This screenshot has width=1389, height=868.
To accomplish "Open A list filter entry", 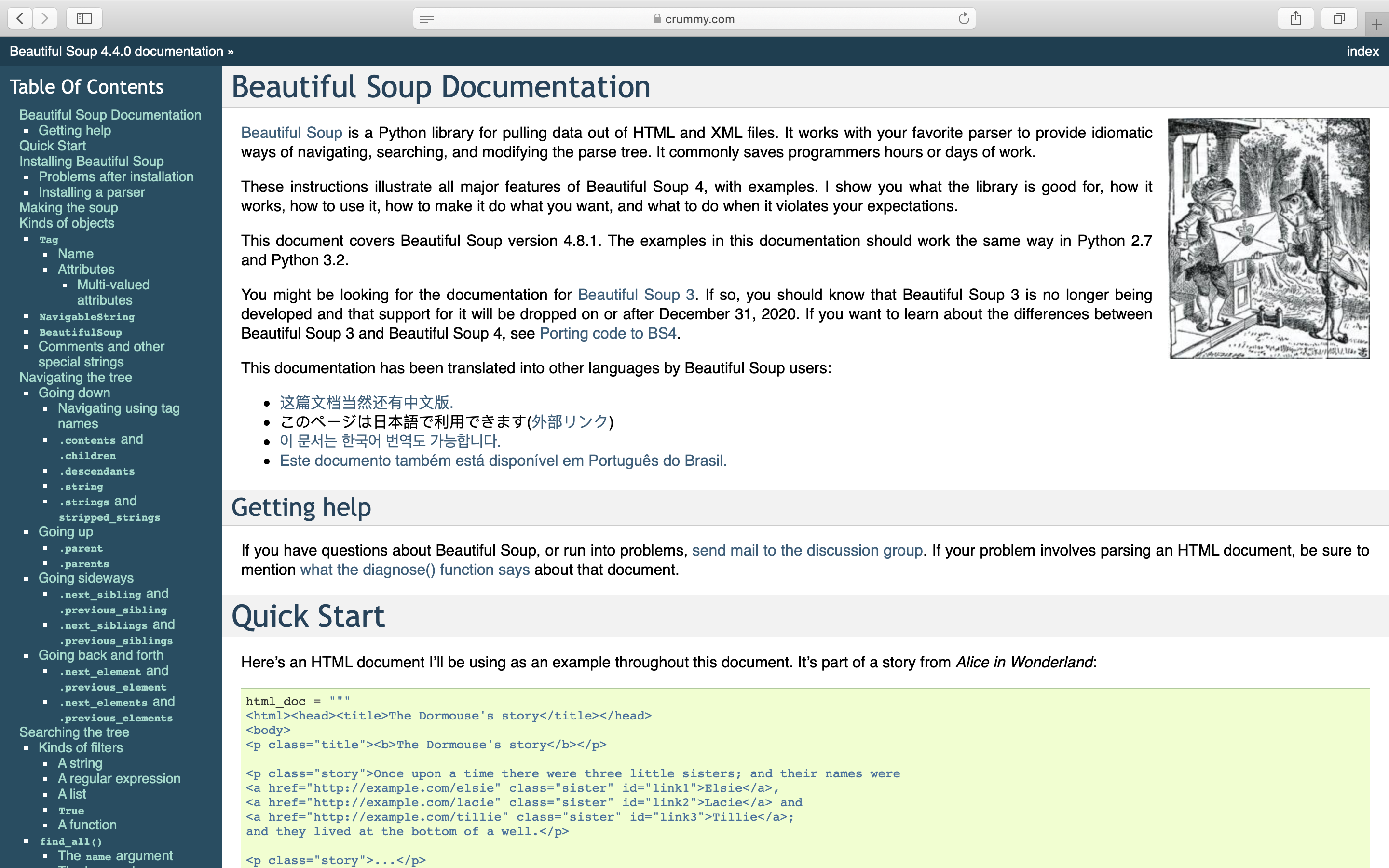I will pyautogui.click(x=72, y=794).
